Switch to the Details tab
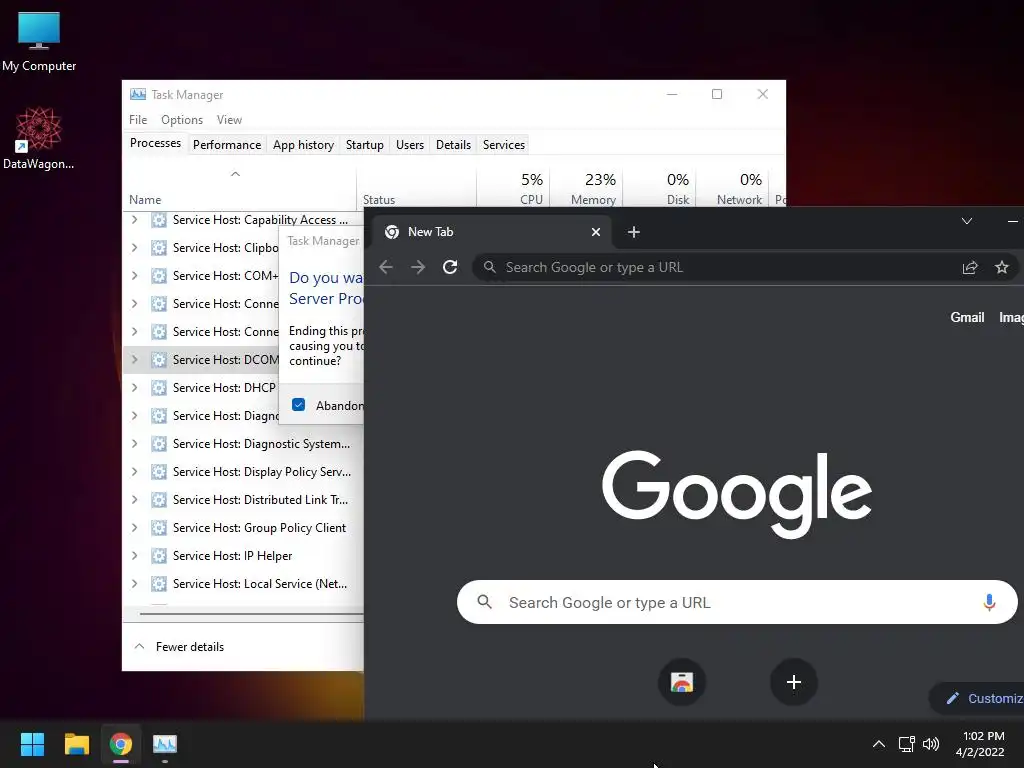The image size is (1024, 768). pos(453,145)
